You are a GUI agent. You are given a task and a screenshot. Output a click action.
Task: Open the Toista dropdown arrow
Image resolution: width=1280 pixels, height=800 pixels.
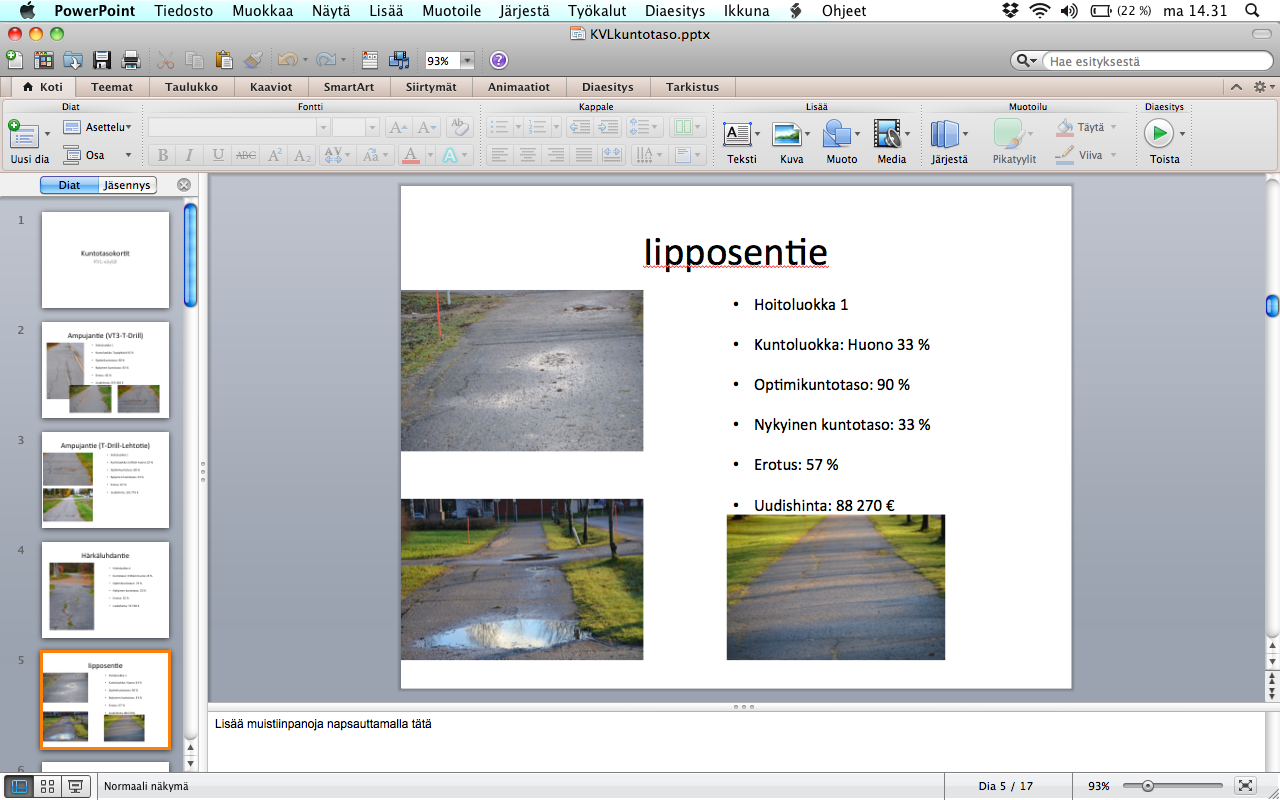[1183, 133]
